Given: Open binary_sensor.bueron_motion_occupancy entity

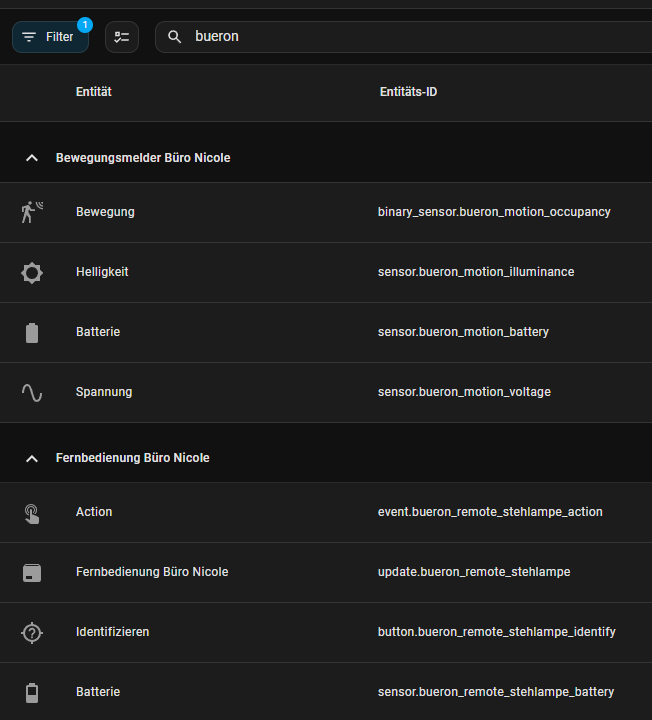Looking at the screenshot, I should [494, 212].
